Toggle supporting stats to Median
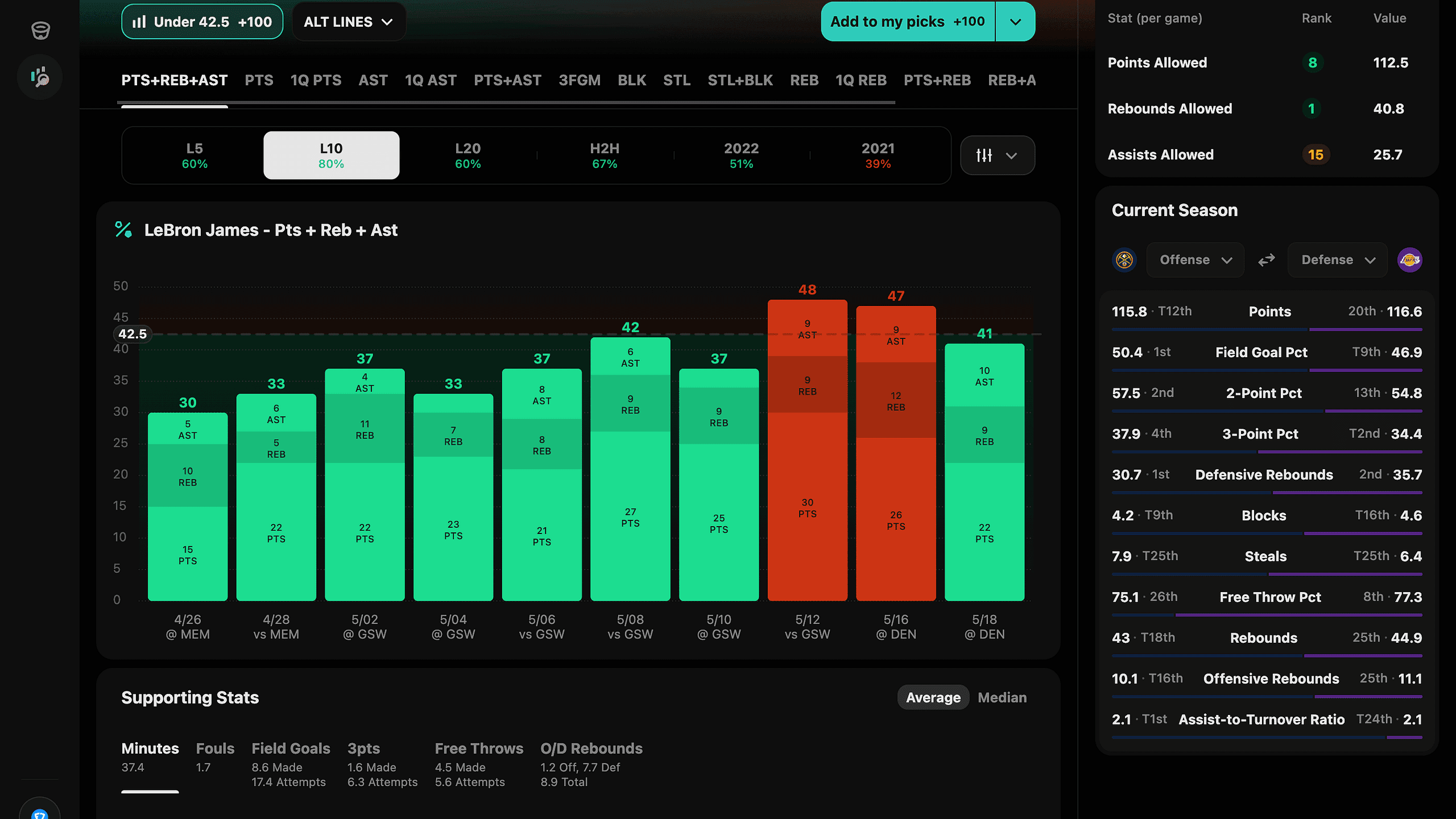 [1002, 697]
